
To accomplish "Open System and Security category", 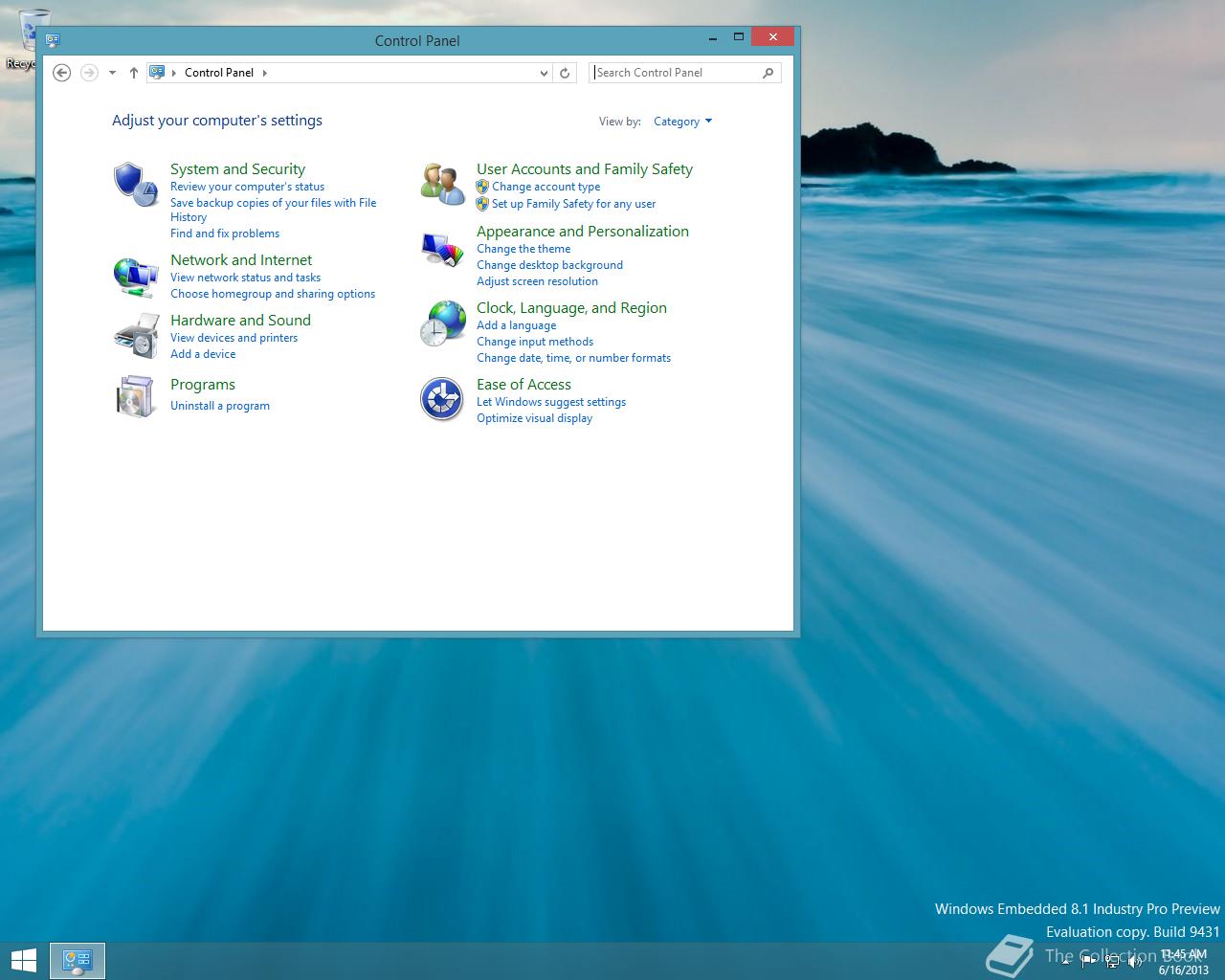I will pos(237,169).
